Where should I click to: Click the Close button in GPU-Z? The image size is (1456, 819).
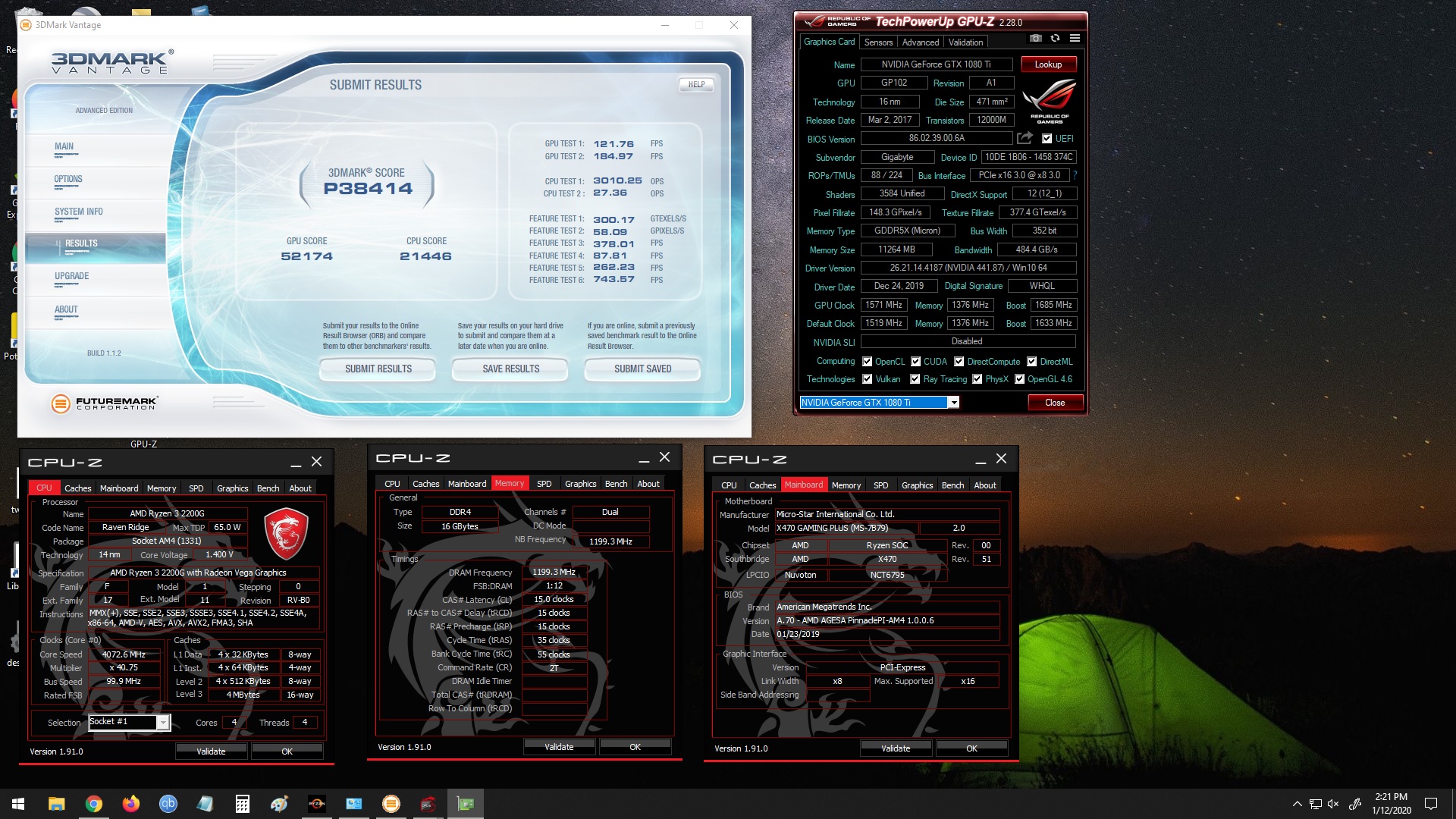[1055, 403]
